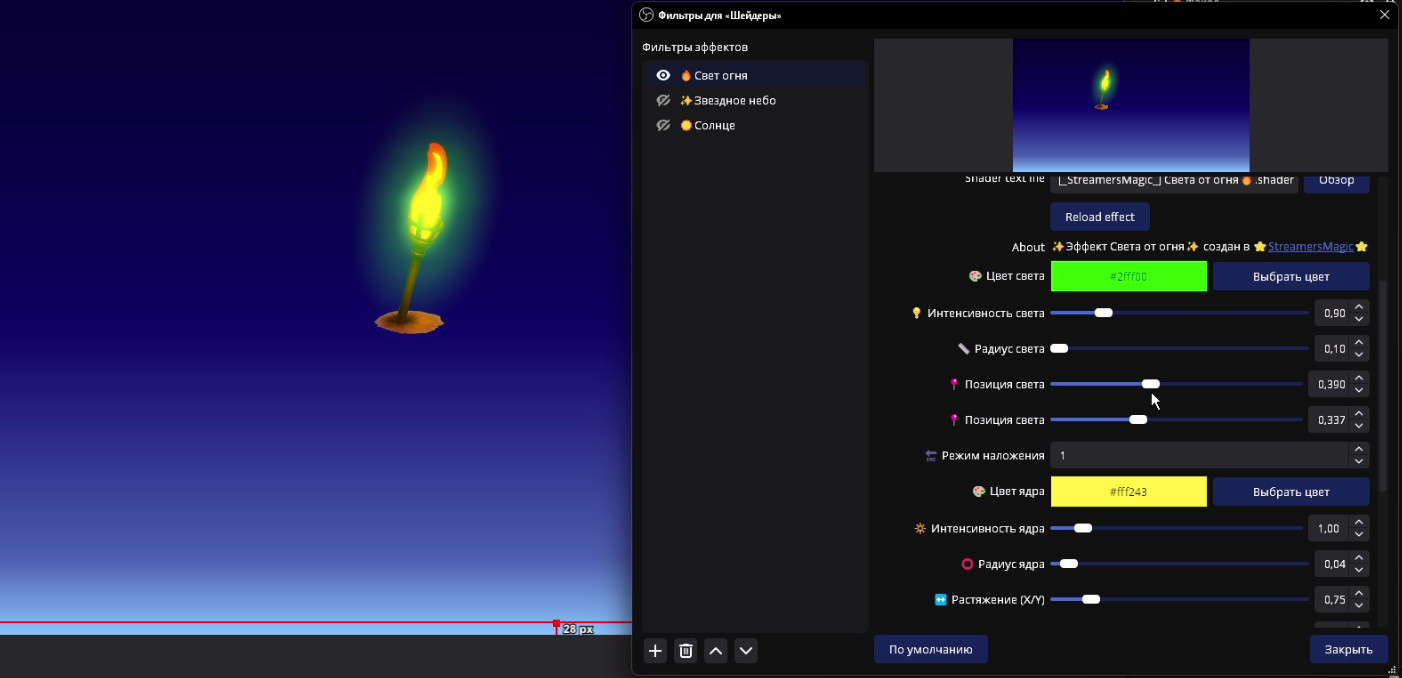Click the green Цвет света swatch
The image size is (1402, 678).
[x=1128, y=277]
